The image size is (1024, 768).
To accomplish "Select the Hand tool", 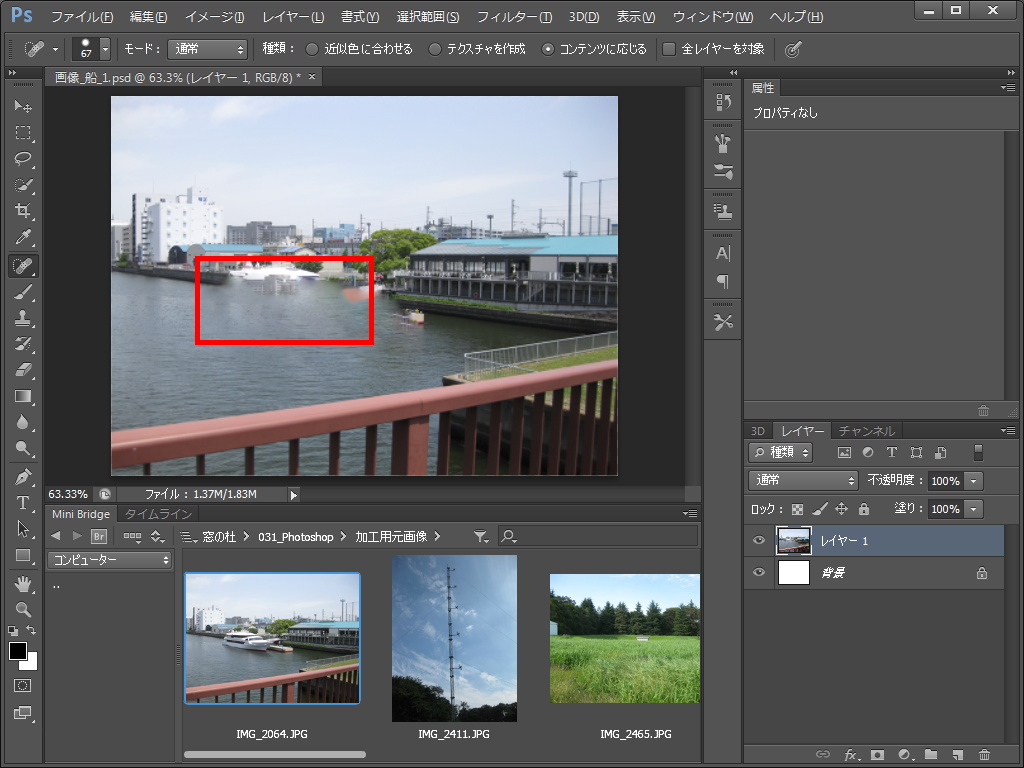I will click(23, 582).
